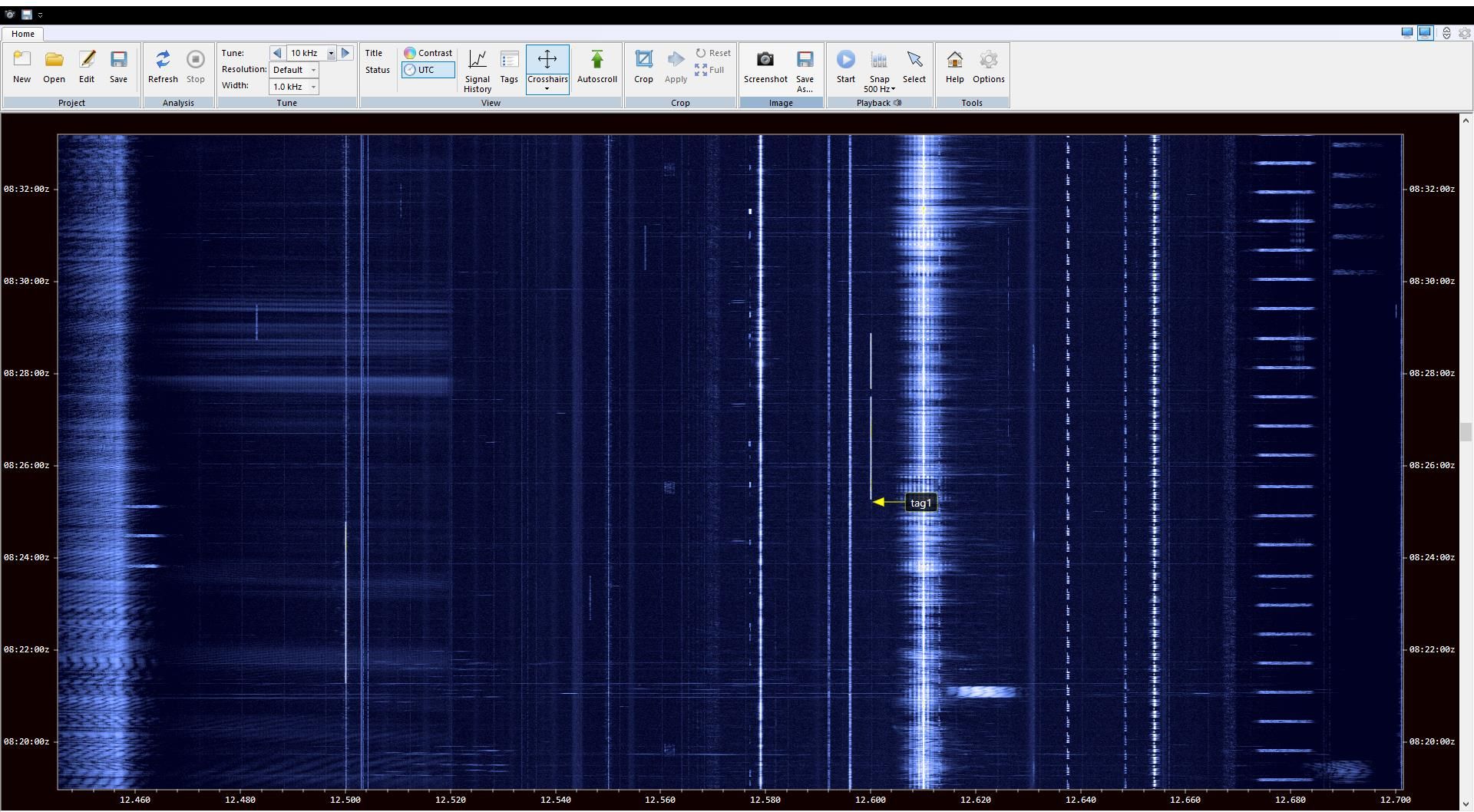Click the Status label in View

click(377, 70)
